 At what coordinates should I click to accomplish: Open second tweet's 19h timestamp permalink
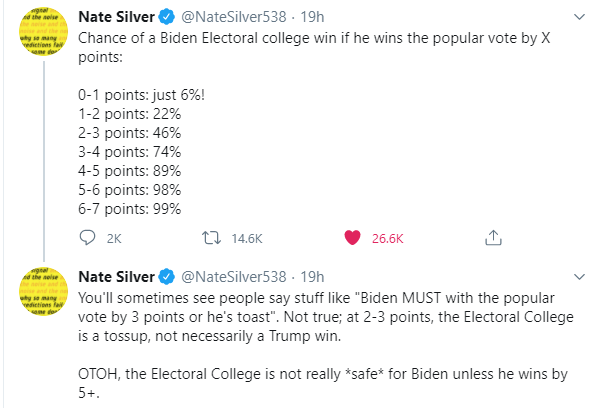point(312,276)
